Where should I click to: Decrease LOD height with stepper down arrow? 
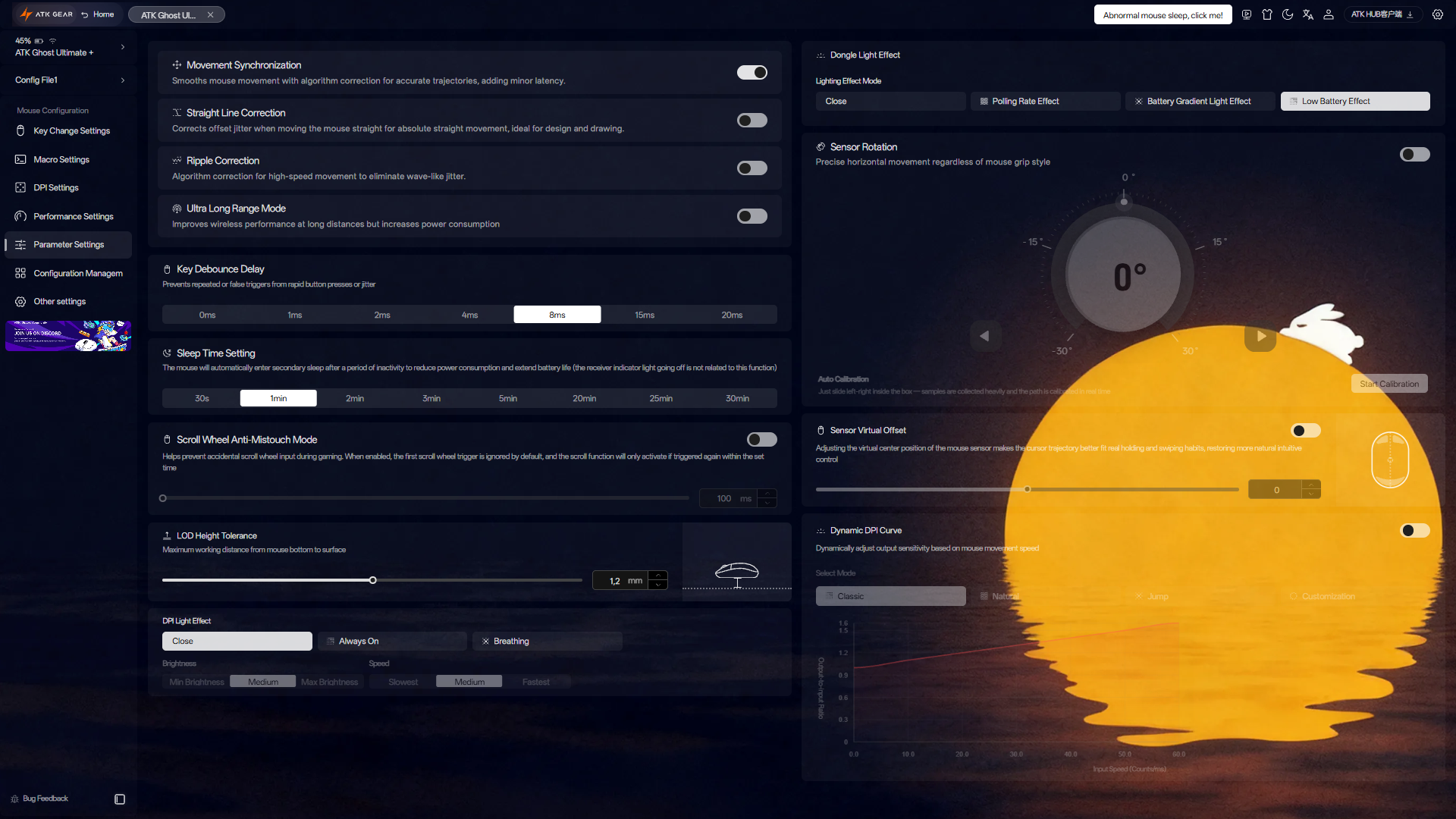658,585
